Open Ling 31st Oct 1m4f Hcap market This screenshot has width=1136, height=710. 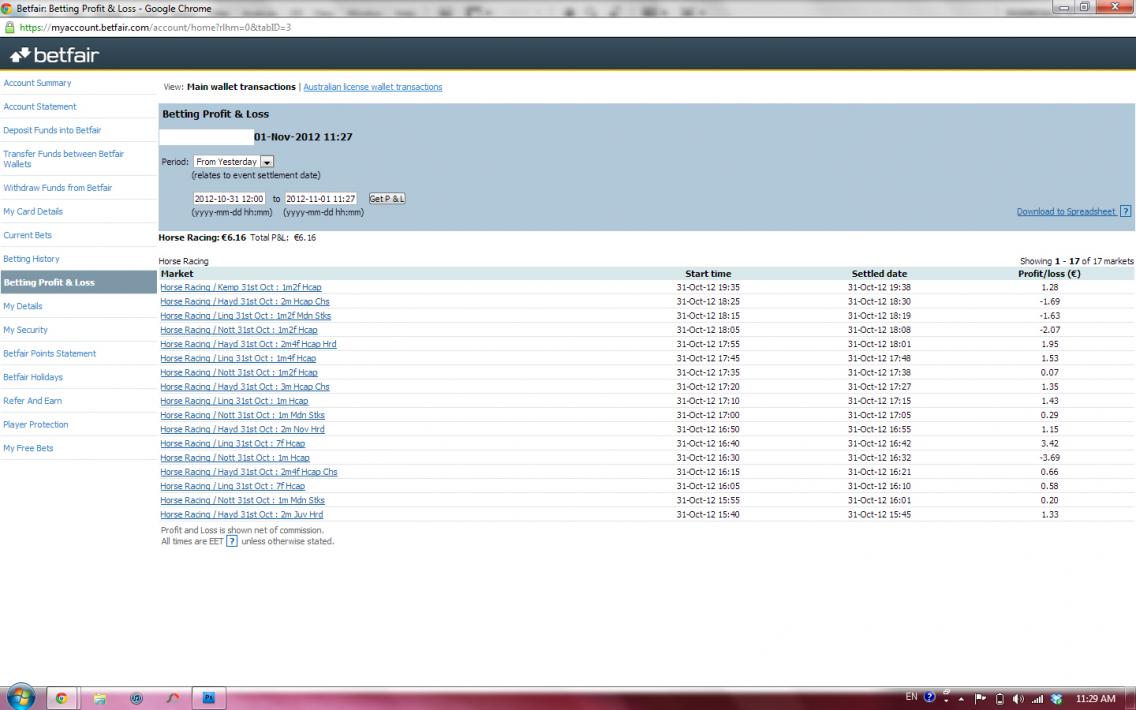point(238,359)
